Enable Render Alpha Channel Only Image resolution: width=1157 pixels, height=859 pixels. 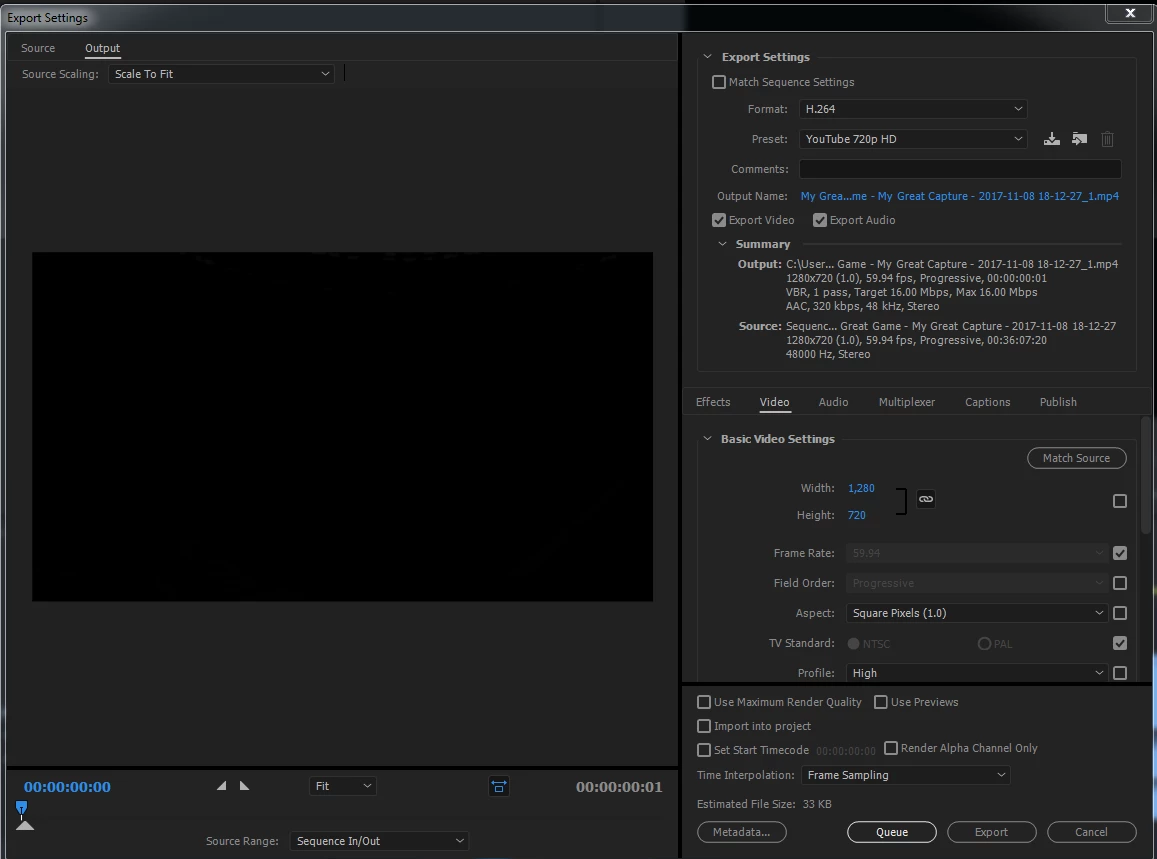pyautogui.click(x=891, y=748)
